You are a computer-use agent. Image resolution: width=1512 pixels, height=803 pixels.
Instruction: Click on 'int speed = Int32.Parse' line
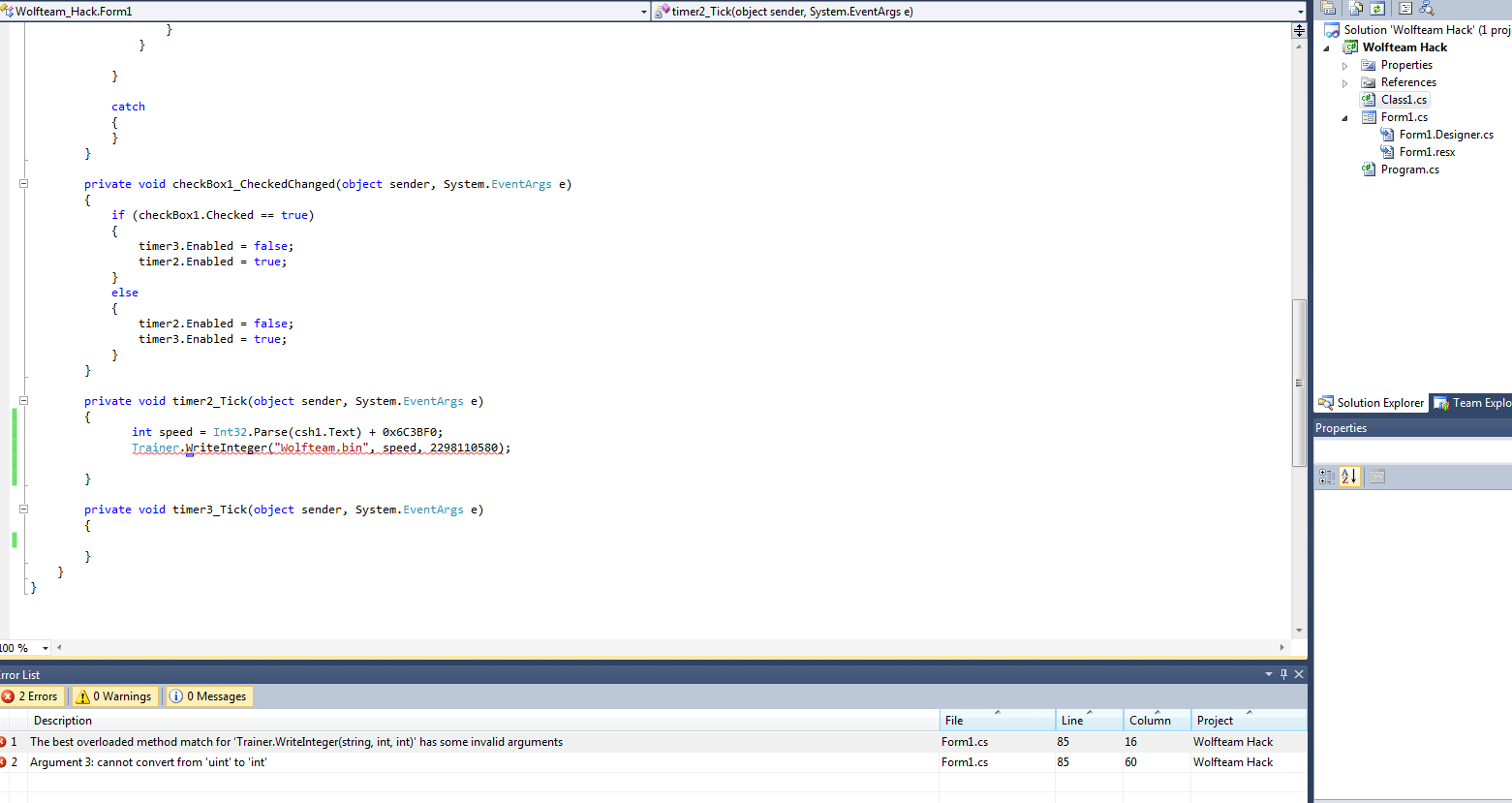click(287, 432)
